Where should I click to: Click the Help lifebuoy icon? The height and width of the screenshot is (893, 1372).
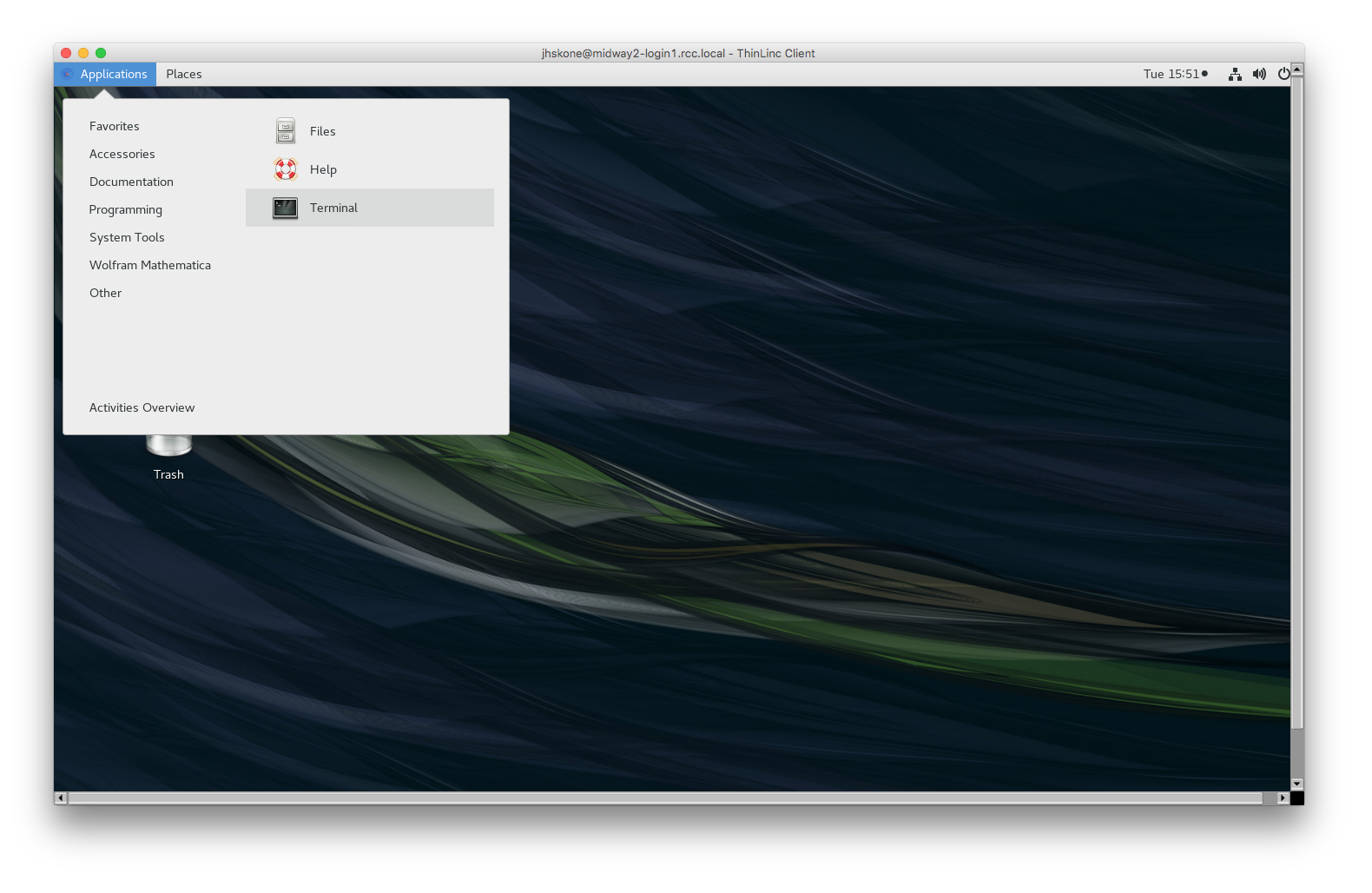tap(286, 169)
